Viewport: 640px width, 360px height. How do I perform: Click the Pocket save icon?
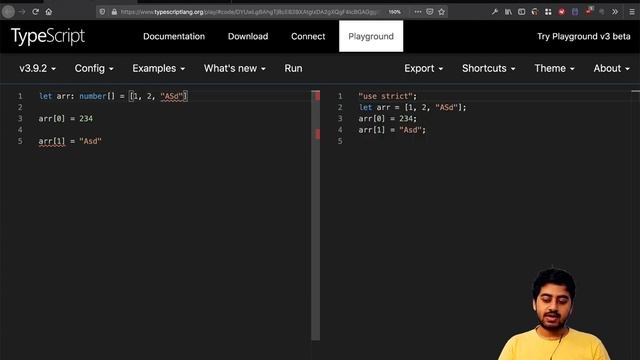(430, 12)
